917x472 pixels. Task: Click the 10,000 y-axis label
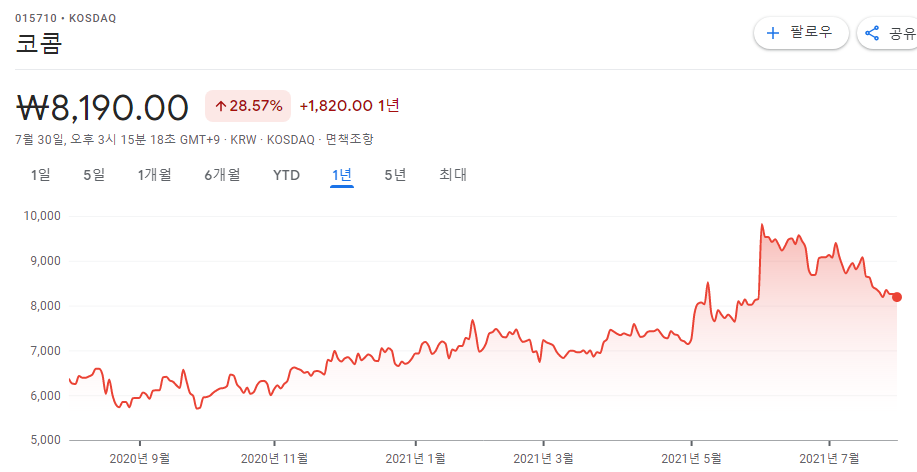pos(42,216)
